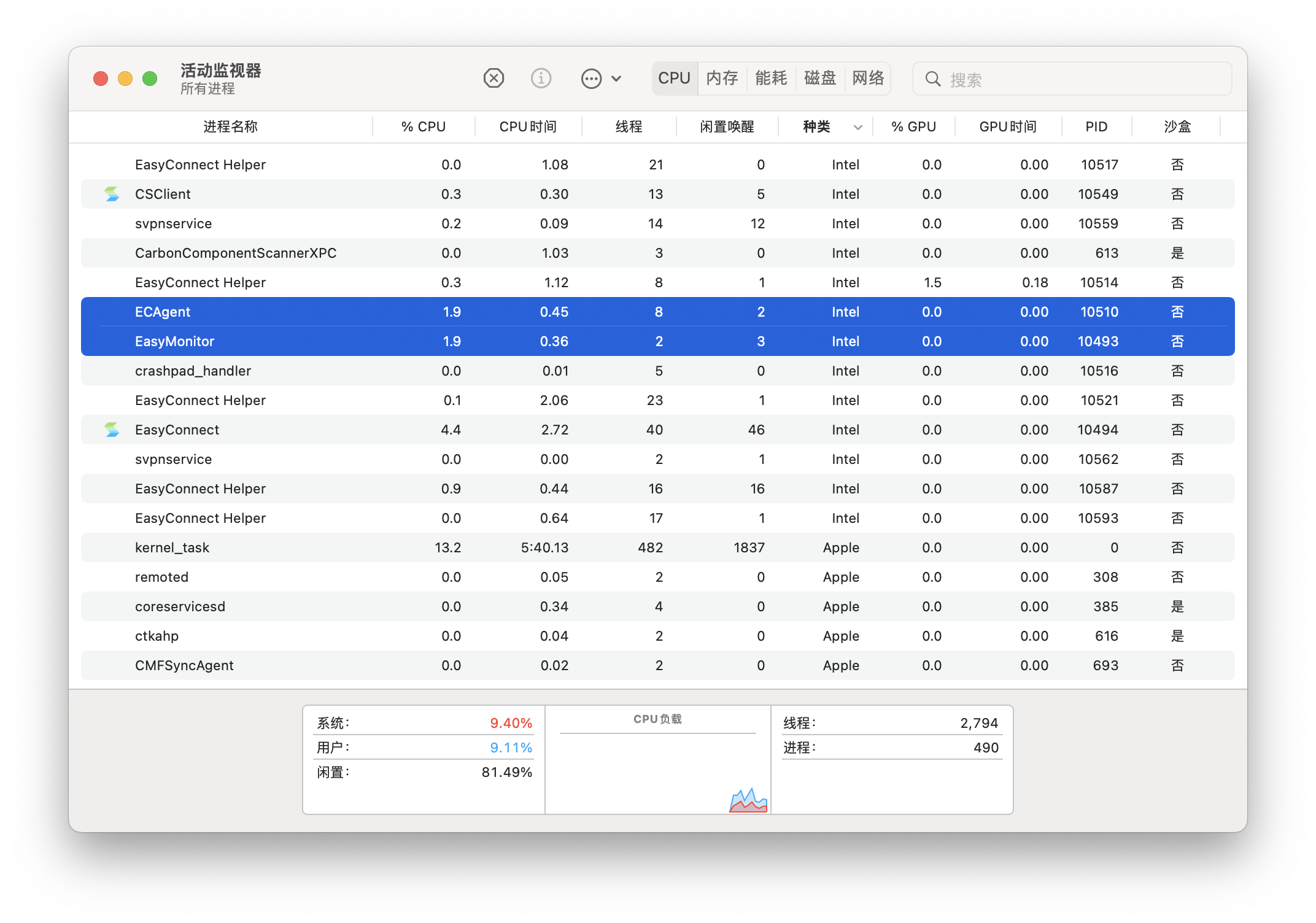
Task: Click the search magnifier icon
Action: [933, 79]
